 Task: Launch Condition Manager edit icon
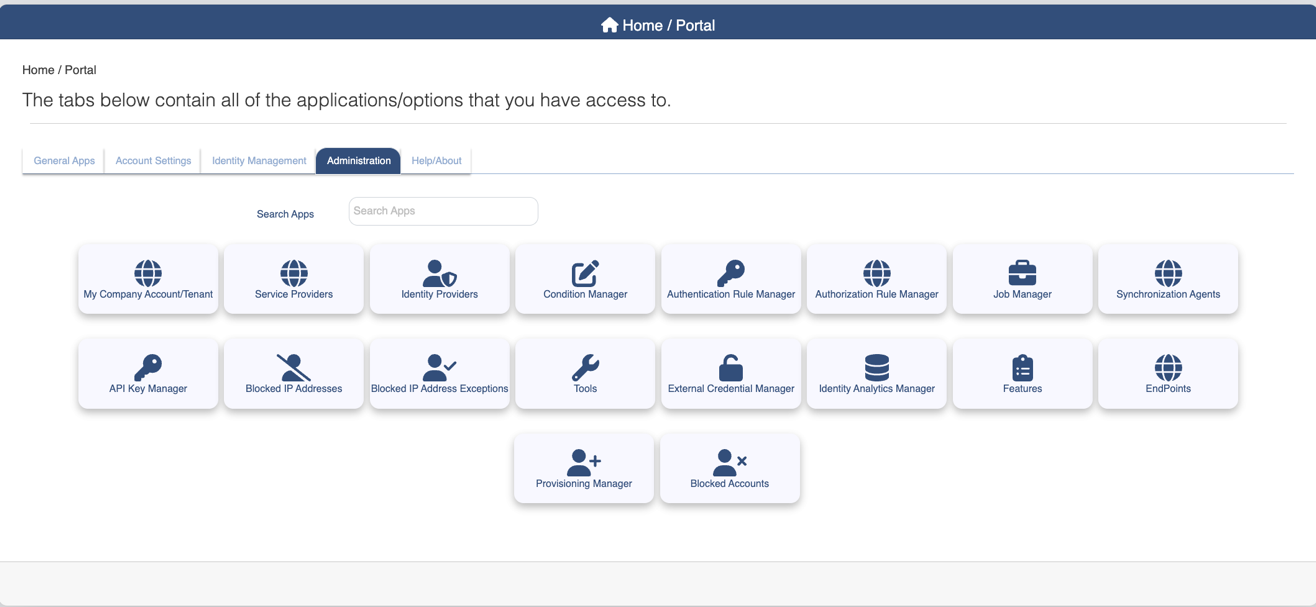coord(585,272)
